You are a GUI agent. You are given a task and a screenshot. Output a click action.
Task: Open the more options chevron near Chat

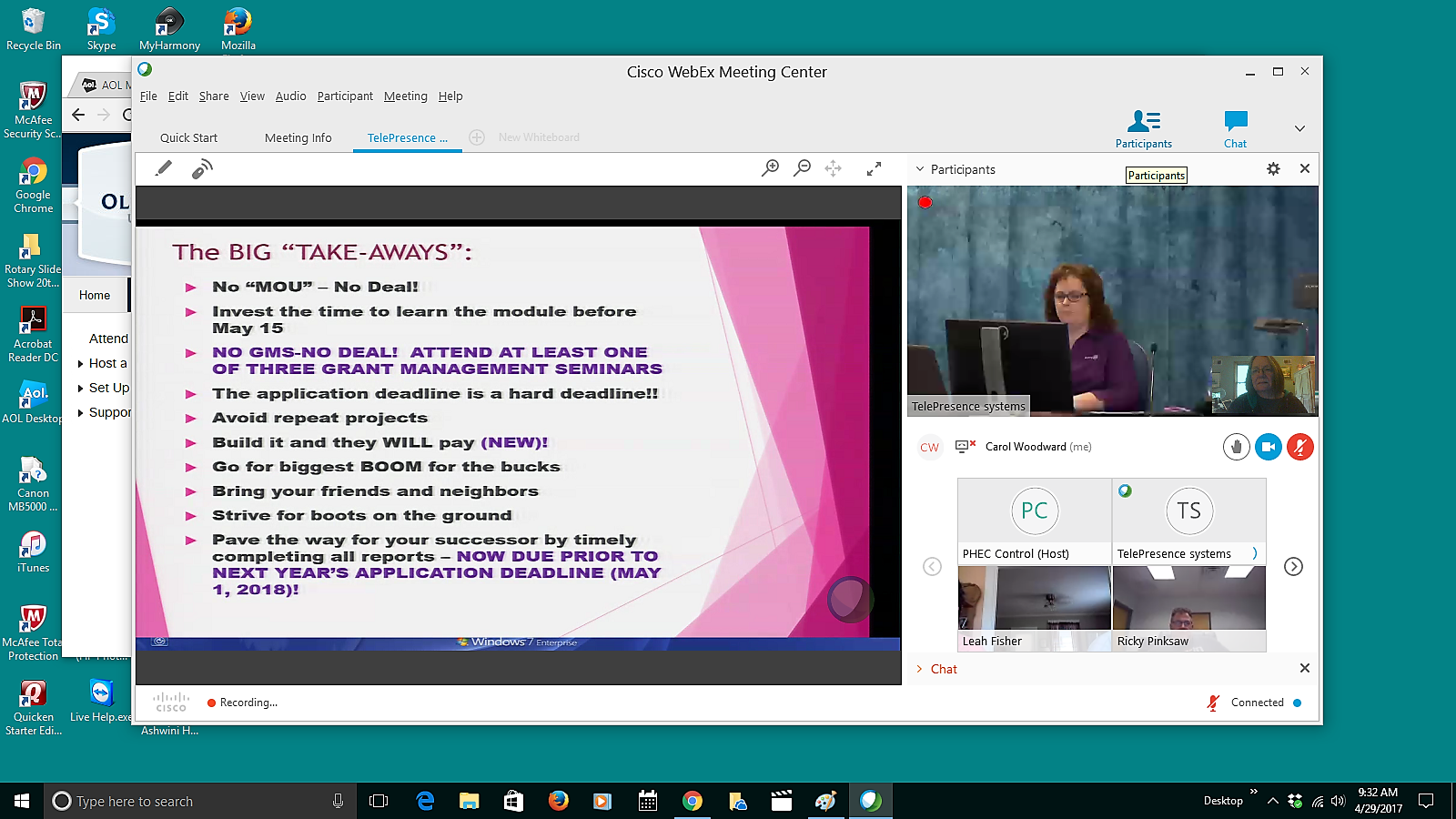tap(1299, 127)
